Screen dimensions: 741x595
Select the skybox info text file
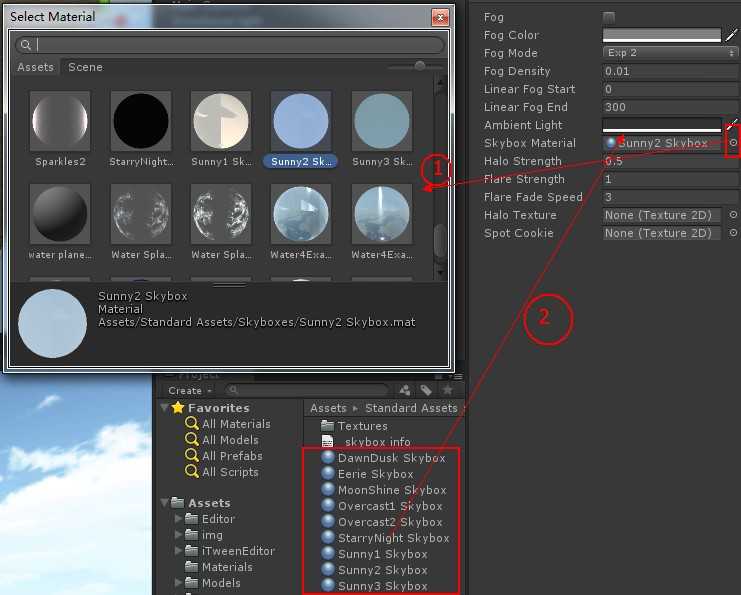pyautogui.click(x=366, y=442)
